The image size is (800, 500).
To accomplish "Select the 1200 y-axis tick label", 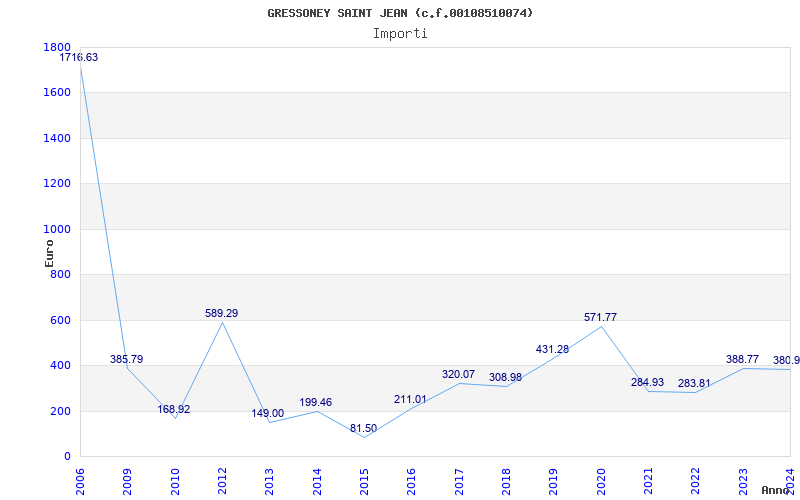I will (x=57, y=184).
